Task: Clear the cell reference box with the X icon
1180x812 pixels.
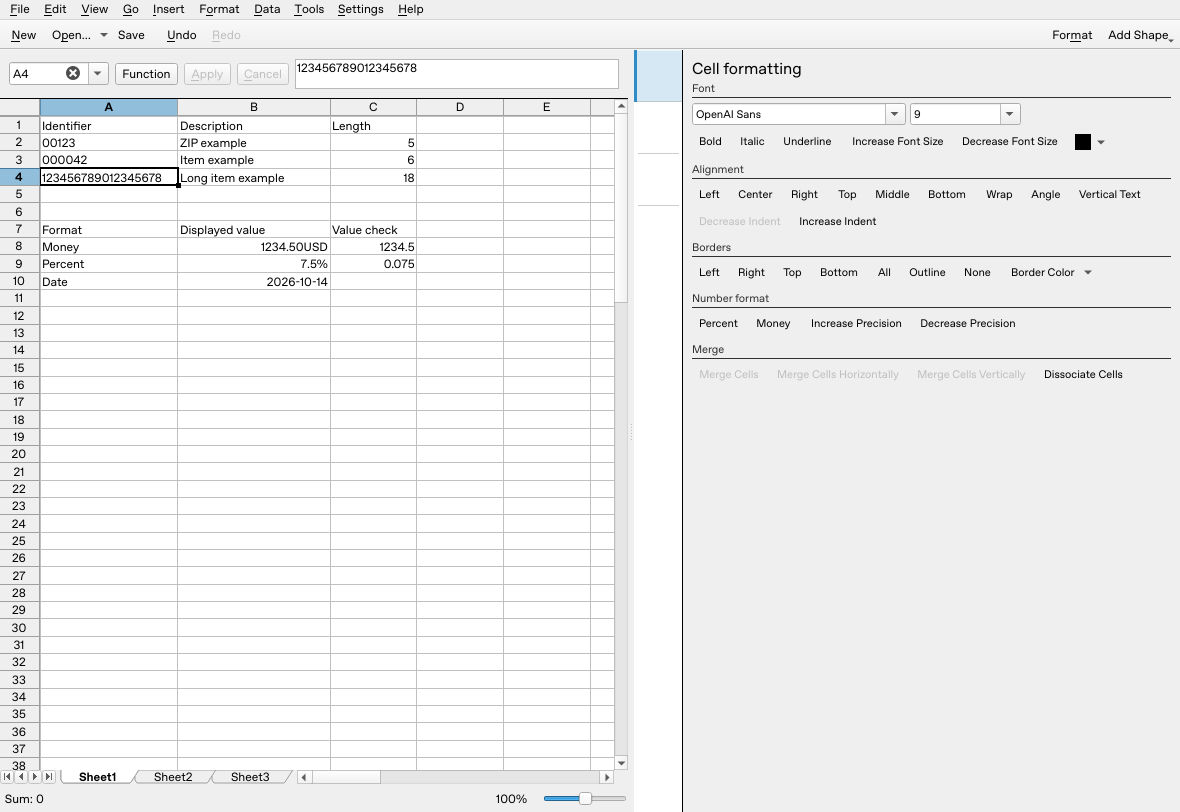Action: coord(73,73)
